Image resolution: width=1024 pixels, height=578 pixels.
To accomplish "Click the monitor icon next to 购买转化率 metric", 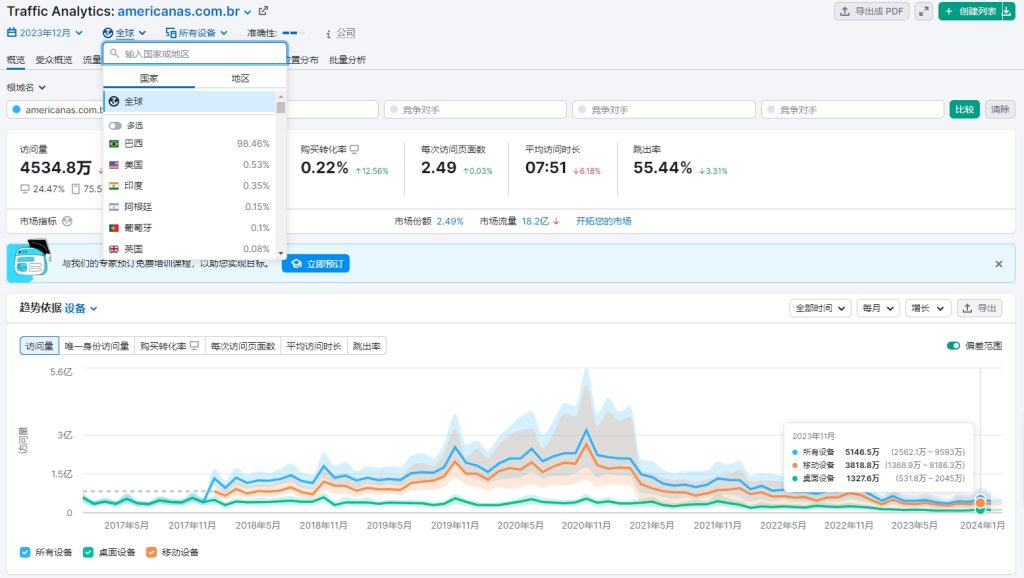I will (355, 150).
